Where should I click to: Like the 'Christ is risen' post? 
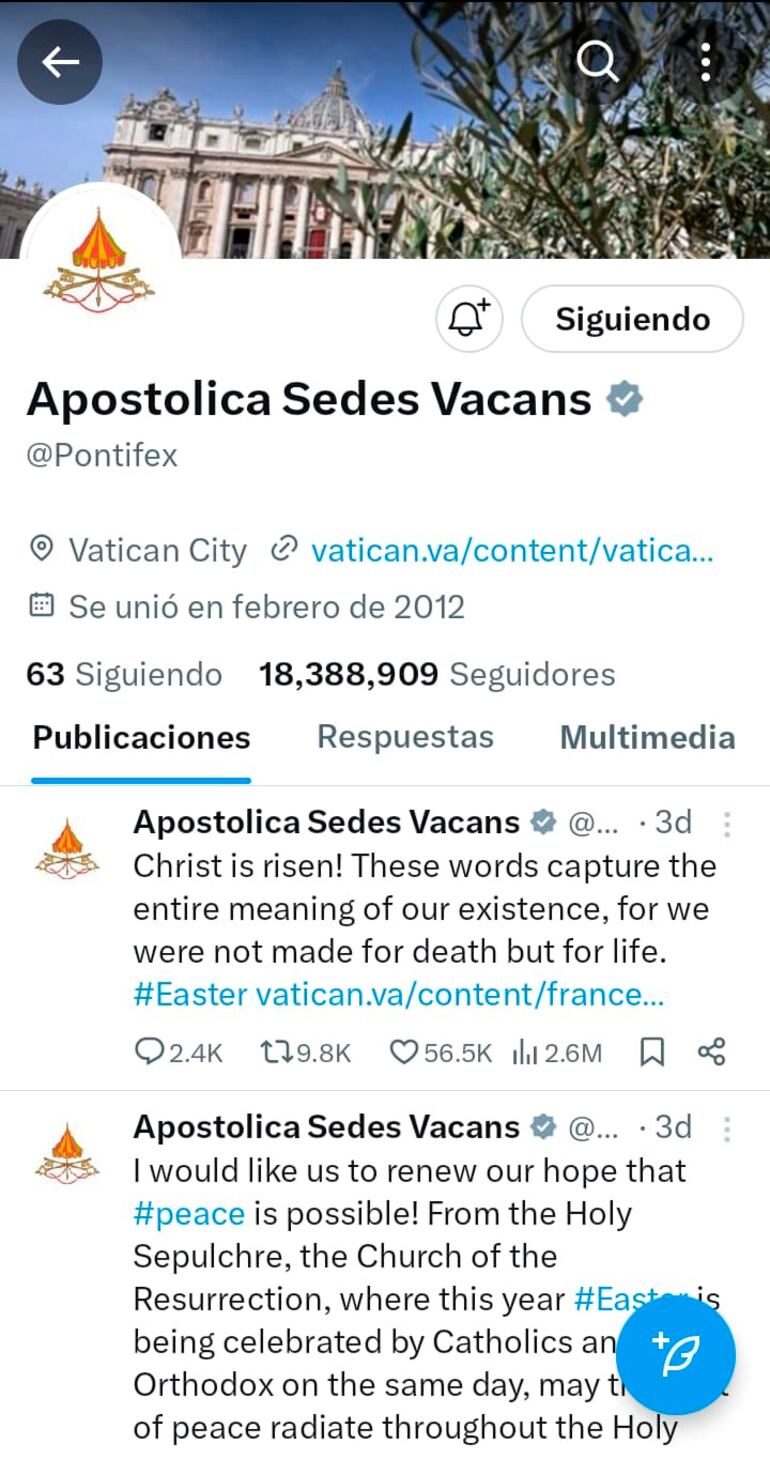pos(403,1052)
